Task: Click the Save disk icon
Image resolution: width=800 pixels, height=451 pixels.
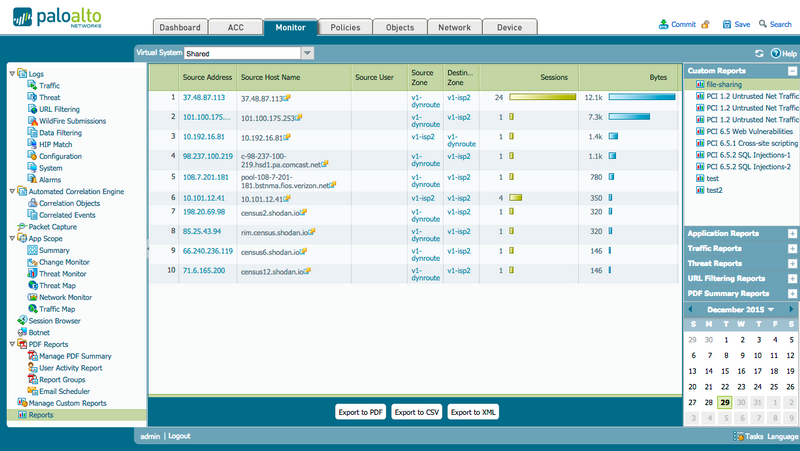Action: pyautogui.click(x=725, y=24)
